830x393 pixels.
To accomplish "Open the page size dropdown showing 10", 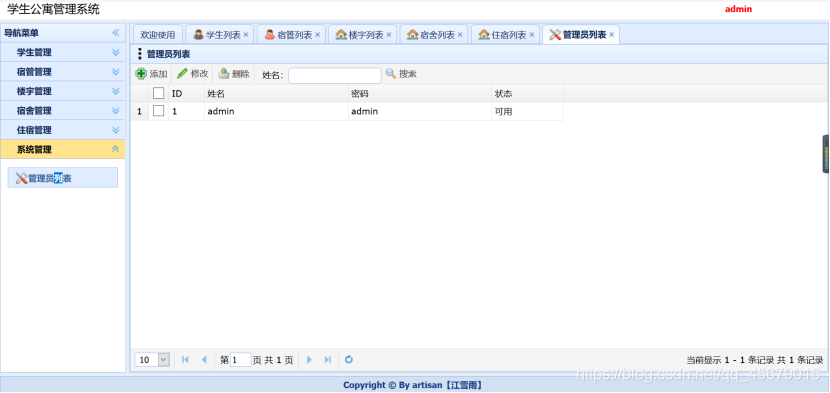I will click(x=164, y=360).
